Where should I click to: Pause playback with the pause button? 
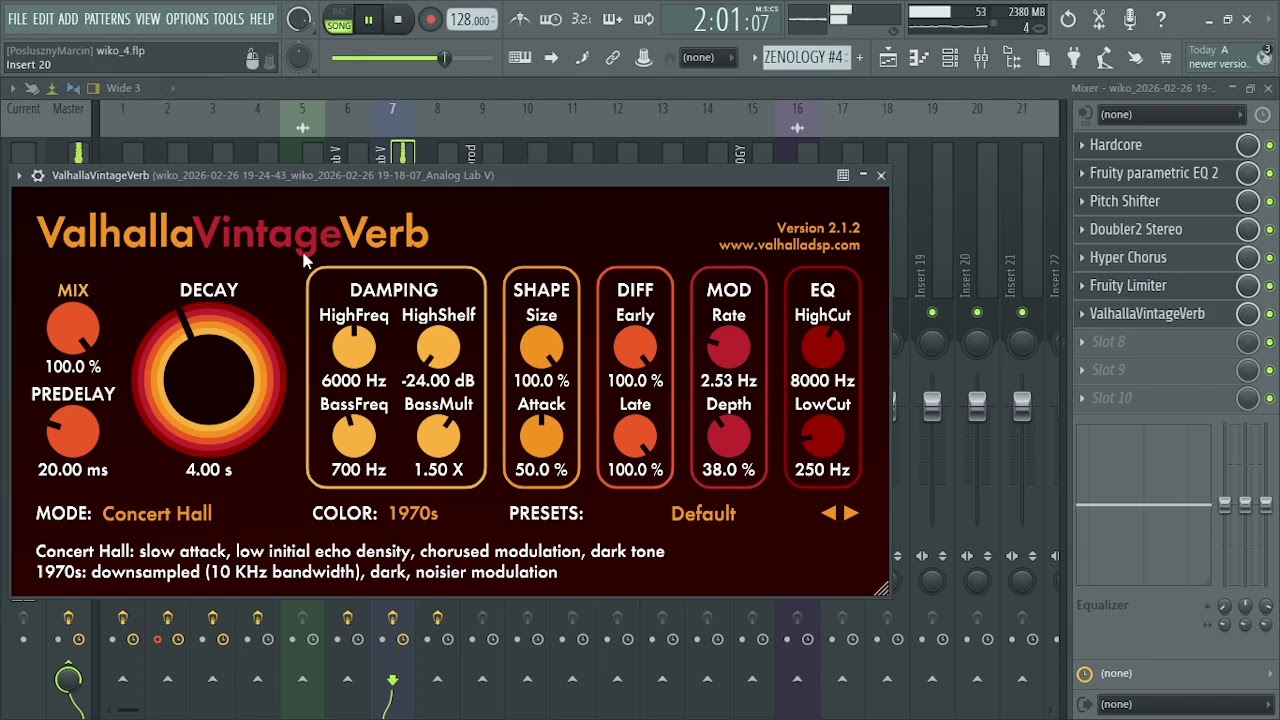[x=368, y=20]
